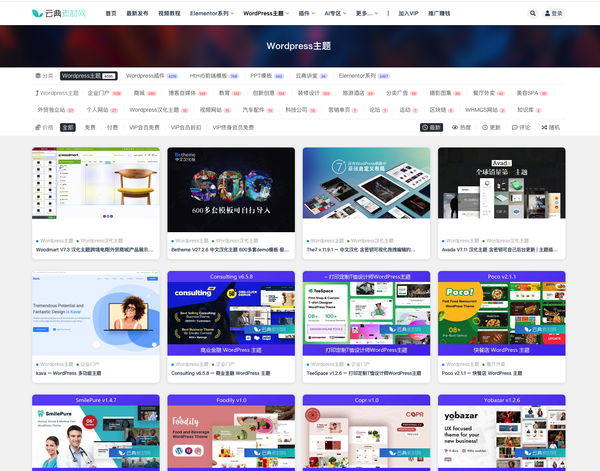Open The7 v.11.9.1 title link

tap(360, 249)
